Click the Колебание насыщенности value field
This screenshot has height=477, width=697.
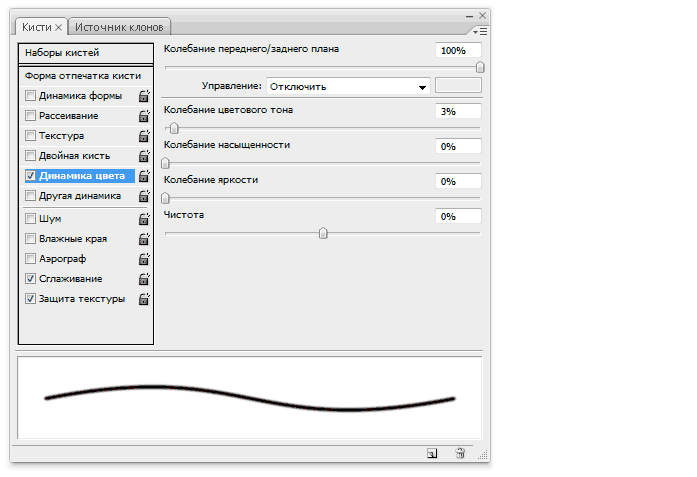click(x=459, y=147)
